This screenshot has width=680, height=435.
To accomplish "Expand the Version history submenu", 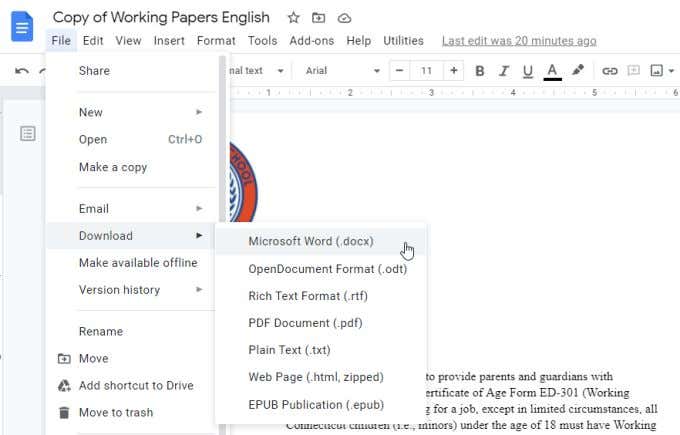I will click(131, 290).
